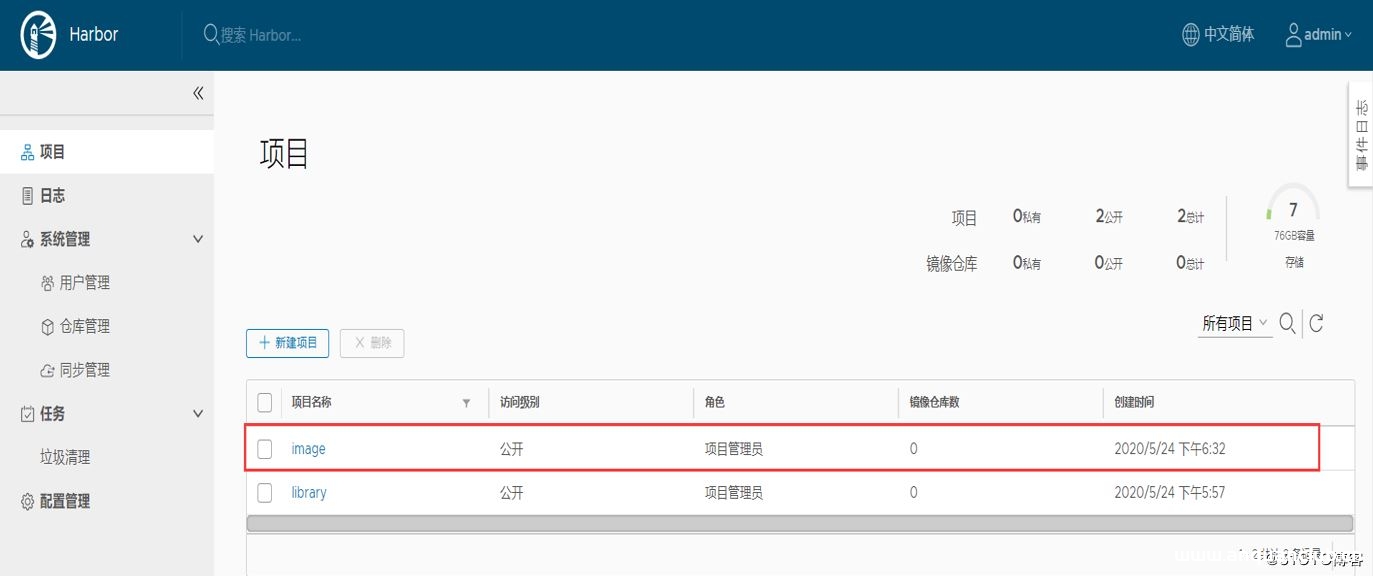Image resolution: width=1373 pixels, height=576 pixels.
Task: Check the checkbox for the image project
Action: [x=264, y=448]
